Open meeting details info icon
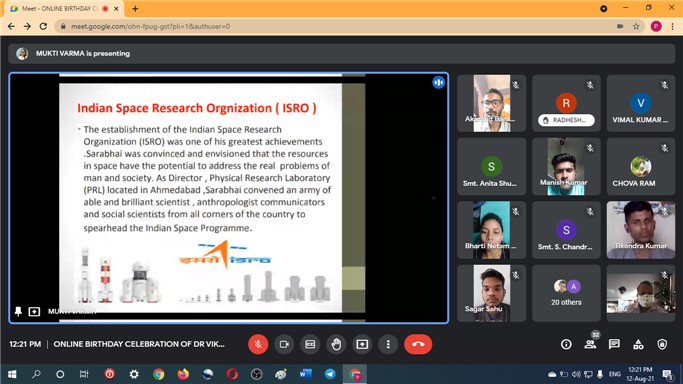The image size is (683, 384). point(566,344)
